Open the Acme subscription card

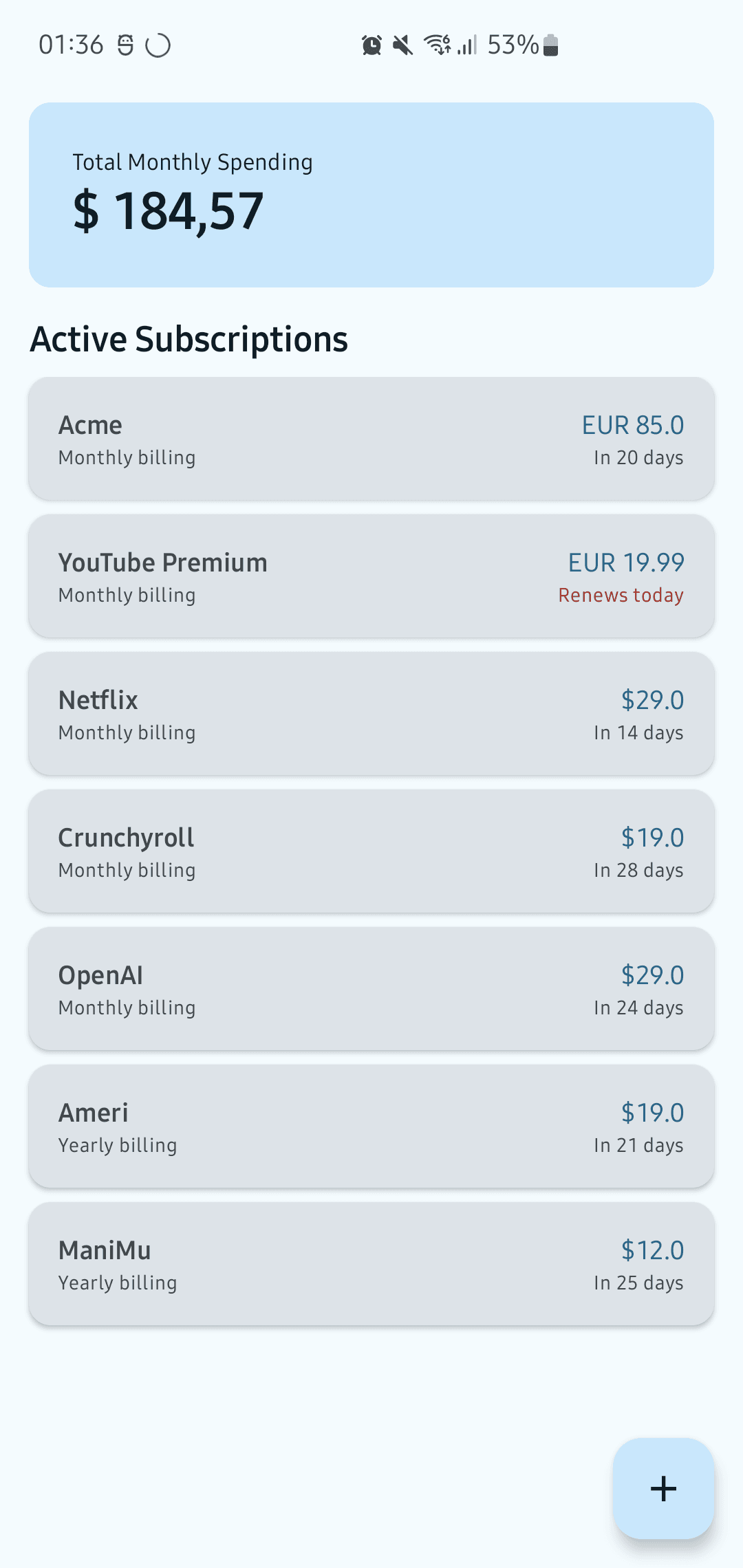pyautogui.click(x=371, y=439)
